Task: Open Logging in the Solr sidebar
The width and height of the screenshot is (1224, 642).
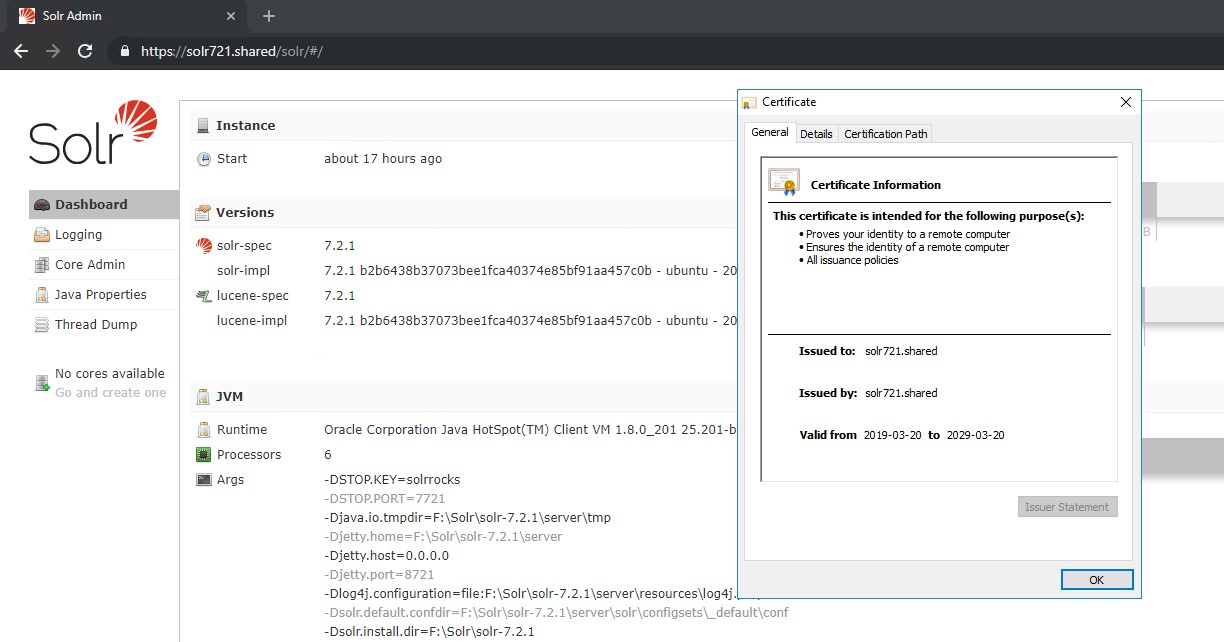Action: tap(104, 234)
